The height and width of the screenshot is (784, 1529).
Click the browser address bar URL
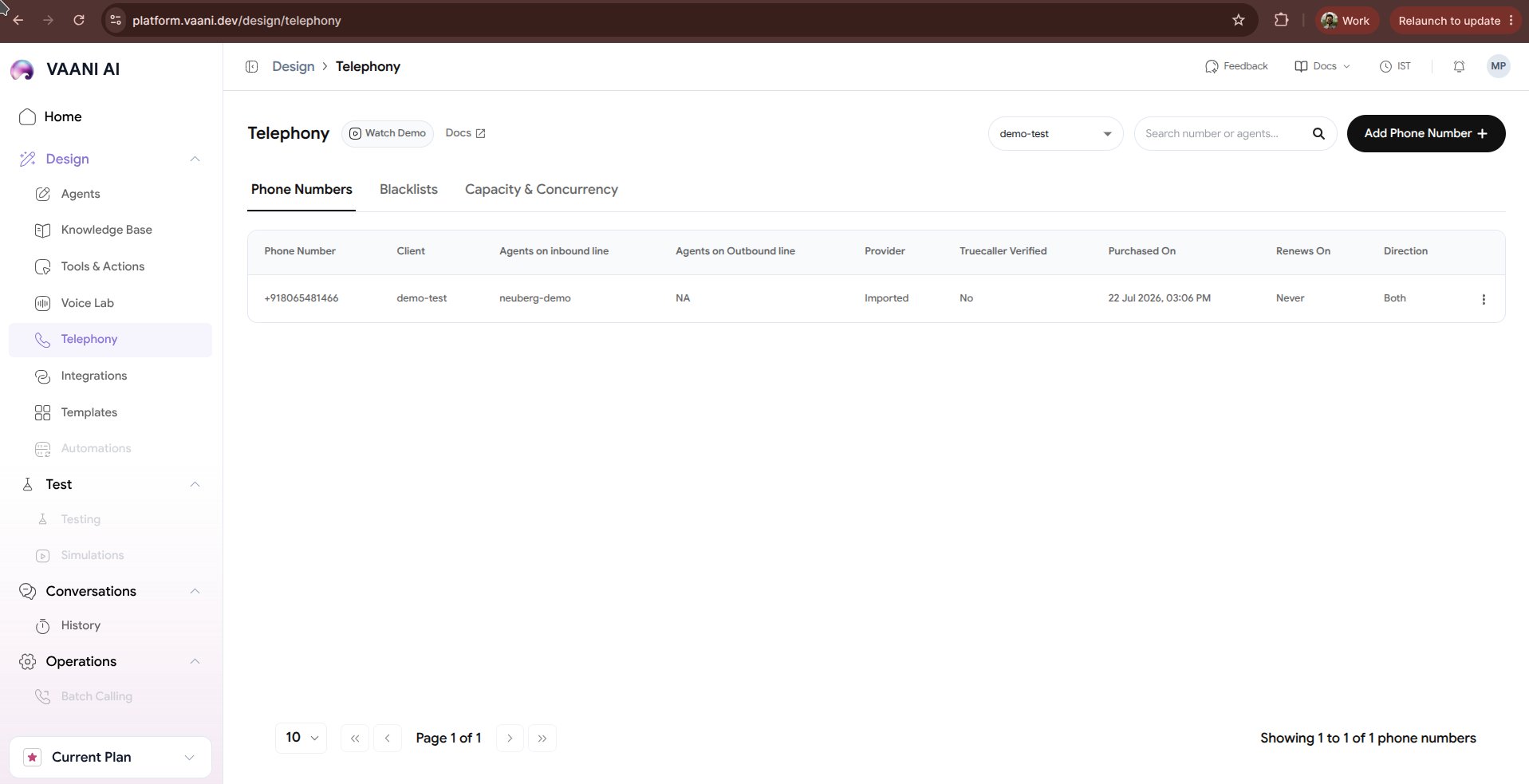237,21
